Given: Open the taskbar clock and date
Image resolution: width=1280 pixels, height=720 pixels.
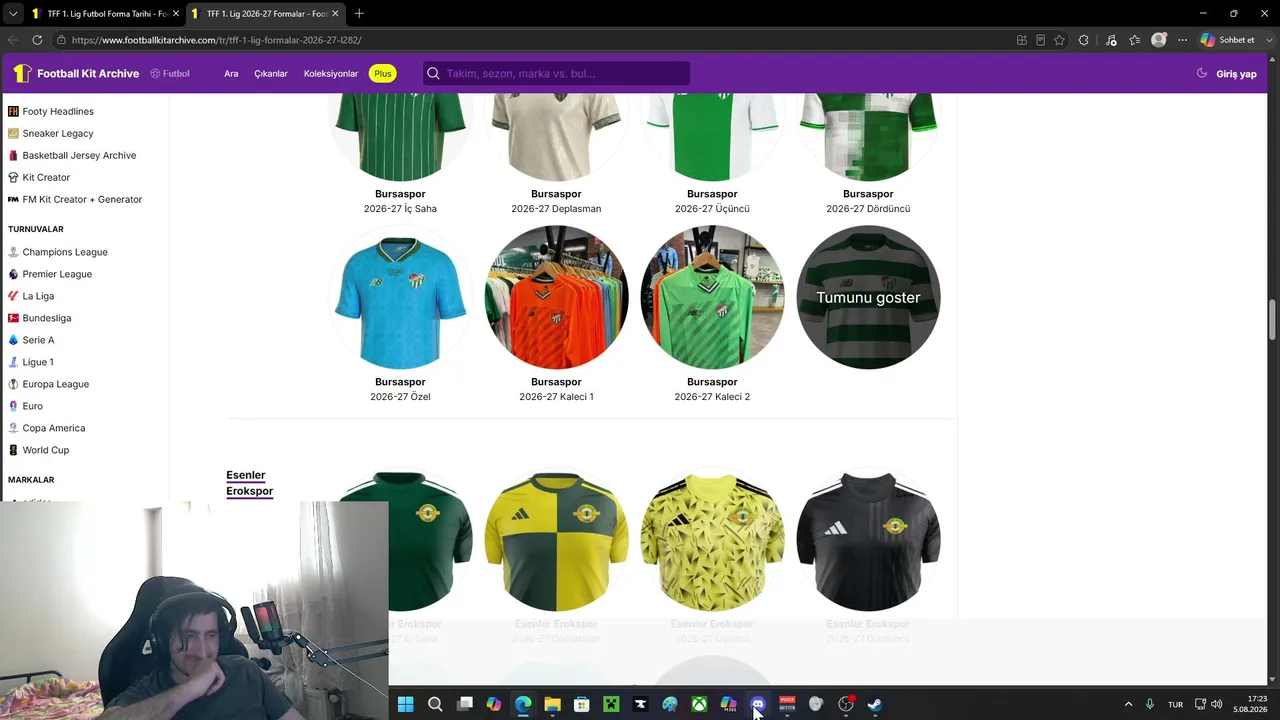Looking at the screenshot, I should click(1249, 704).
